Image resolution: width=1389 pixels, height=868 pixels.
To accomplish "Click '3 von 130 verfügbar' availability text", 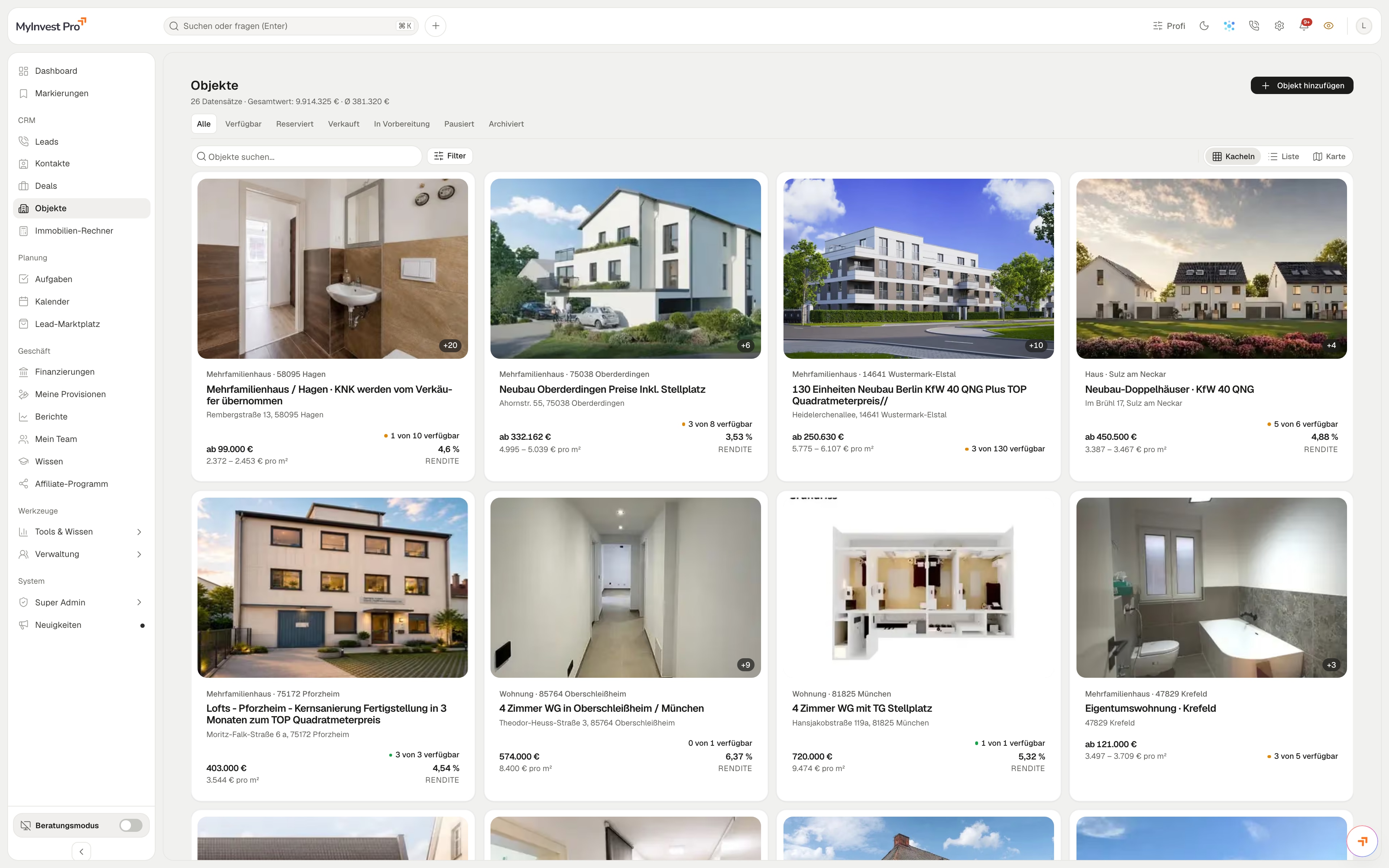I will [1008, 449].
